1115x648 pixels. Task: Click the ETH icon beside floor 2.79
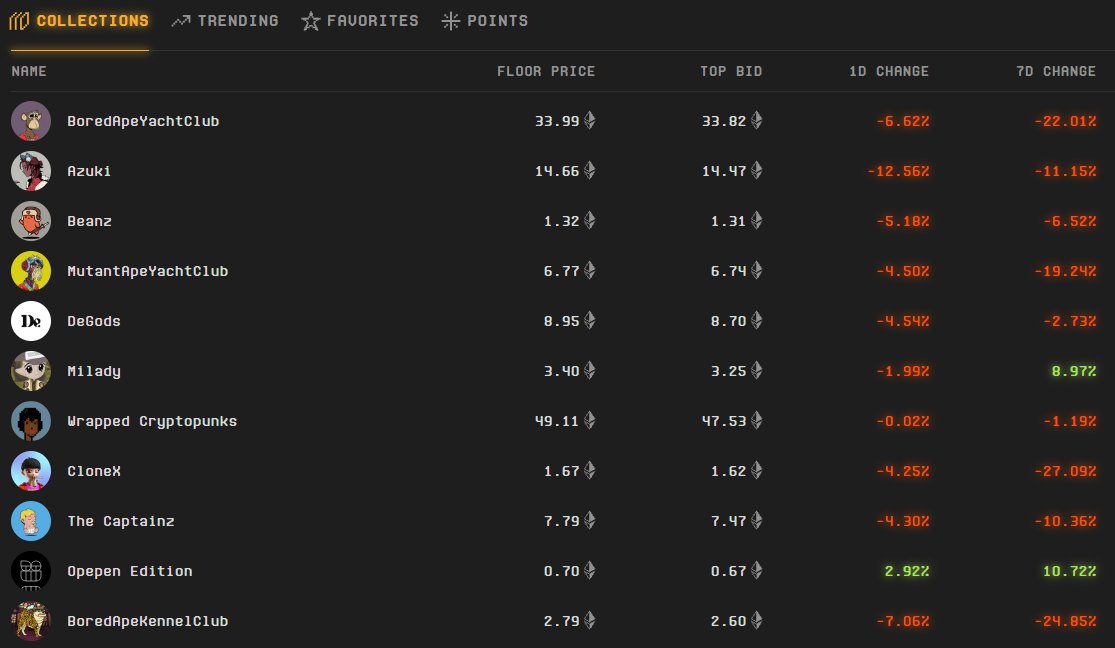tap(589, 620)
